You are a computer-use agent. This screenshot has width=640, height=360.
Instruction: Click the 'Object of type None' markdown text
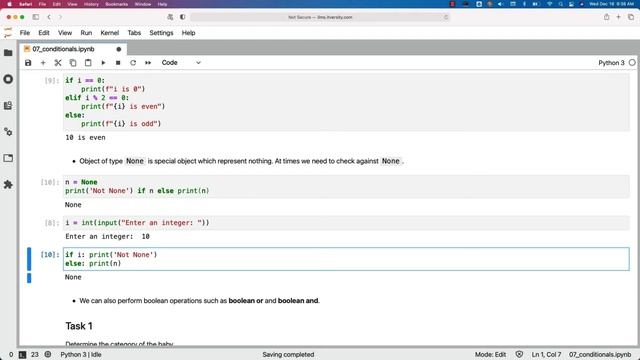pos(241,161)
